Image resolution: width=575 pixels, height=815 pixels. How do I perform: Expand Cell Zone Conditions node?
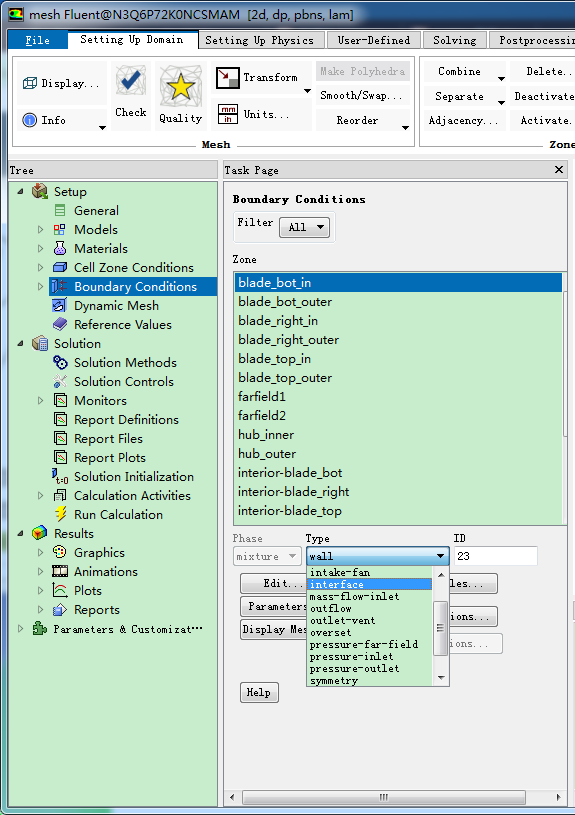tap(41, 268)
